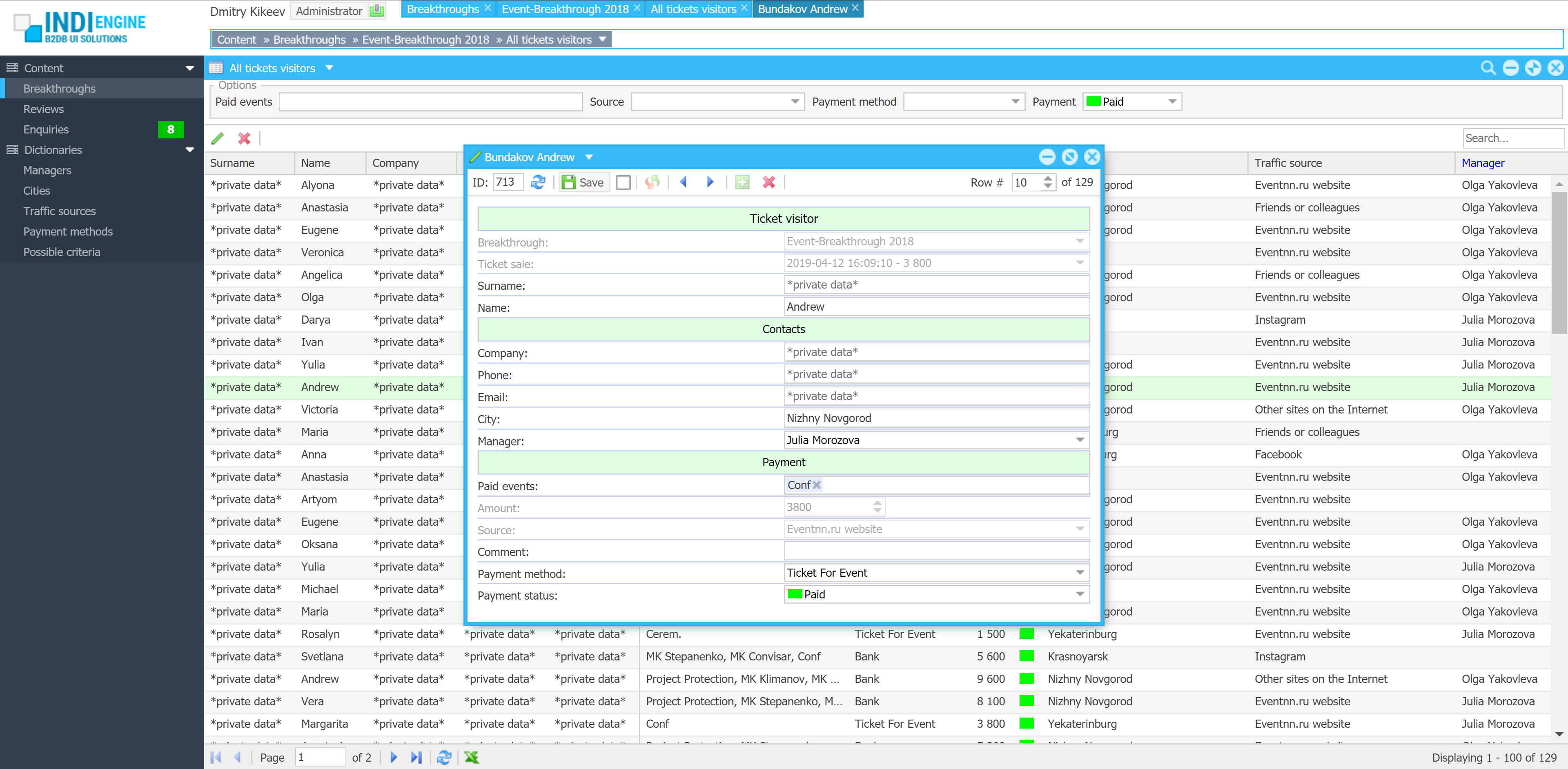
Task: Open the Manager dropdown showing Julia Morozova
Action: point(1080,440)
